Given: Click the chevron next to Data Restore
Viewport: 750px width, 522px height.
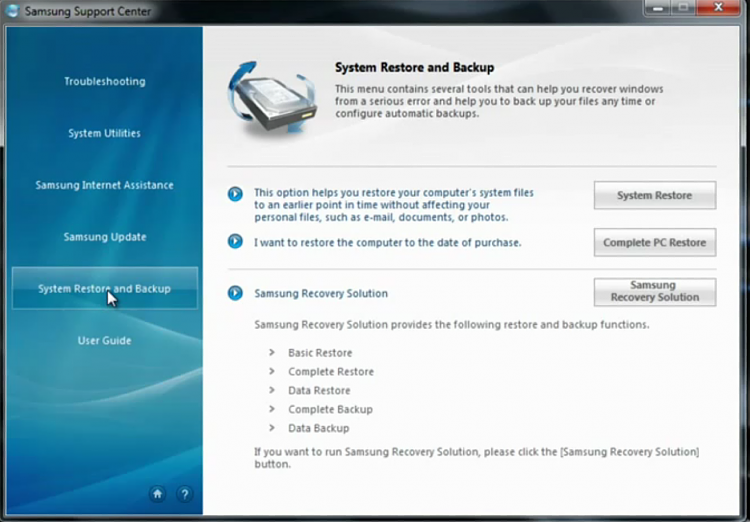Looking at the screenshot, I should 272,390.
